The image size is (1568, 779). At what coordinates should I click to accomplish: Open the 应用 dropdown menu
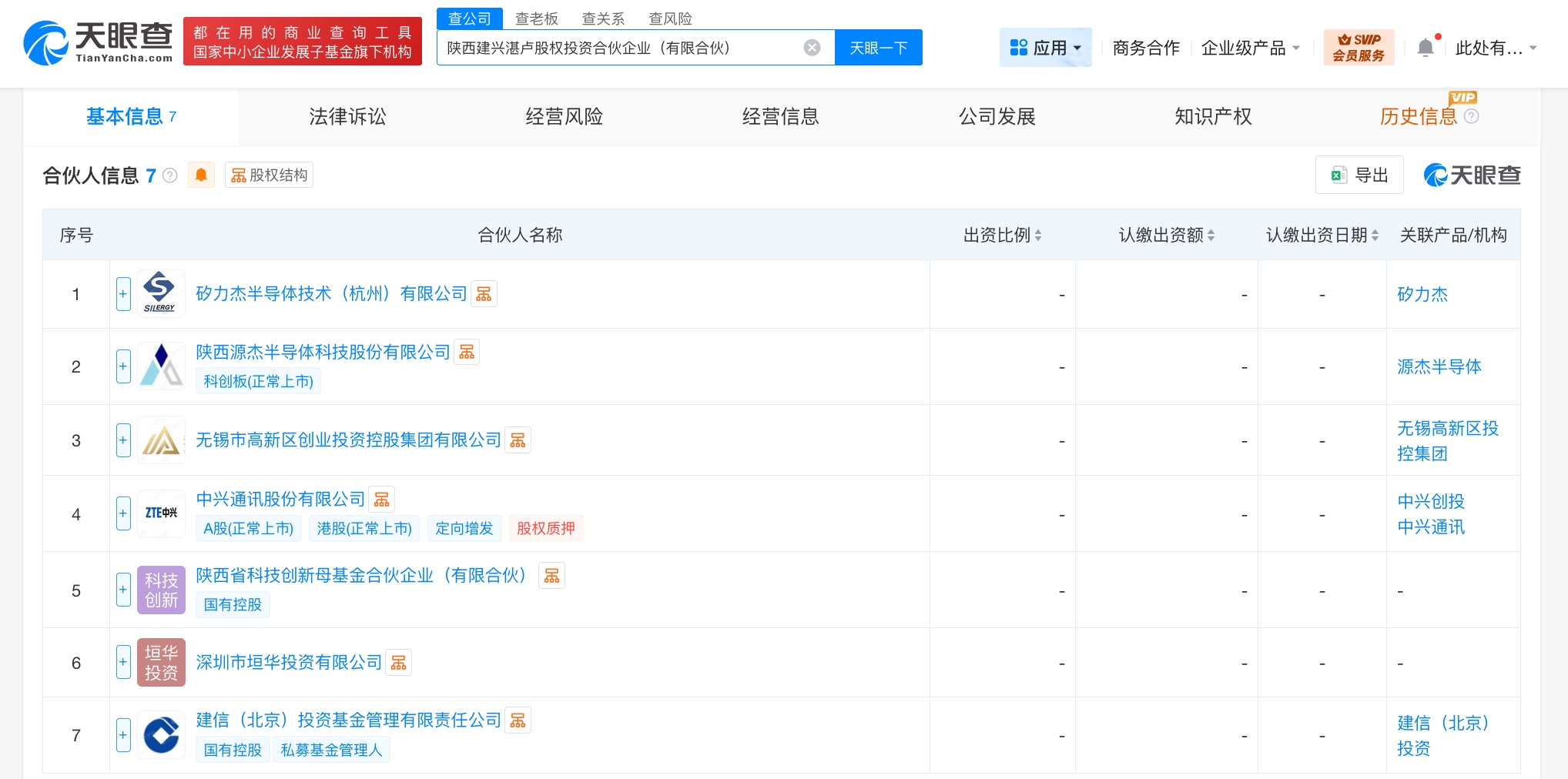click(1045, 48)
